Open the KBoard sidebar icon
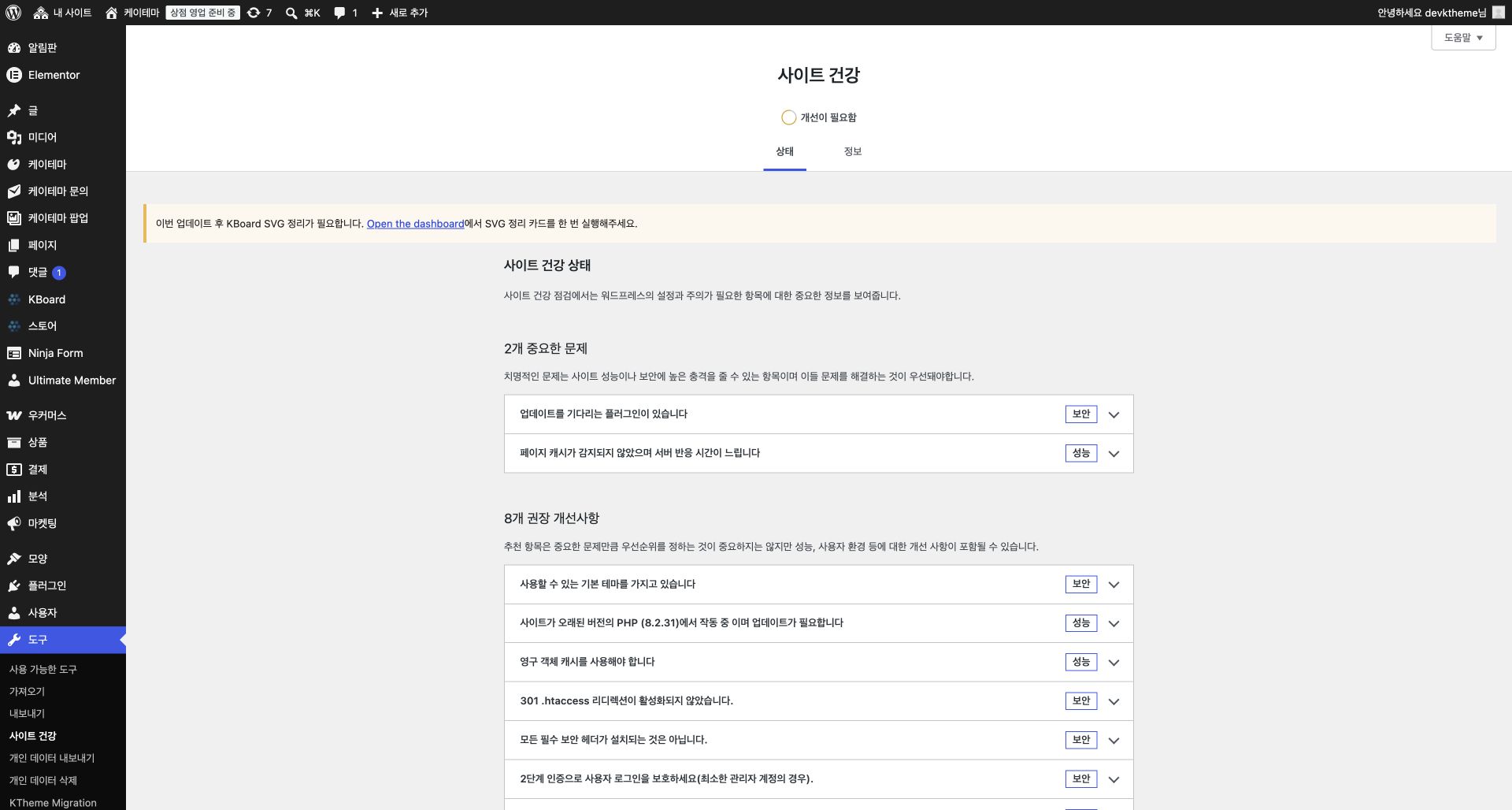This screenshot has height=810, width=1512. [x=14, y=299]
